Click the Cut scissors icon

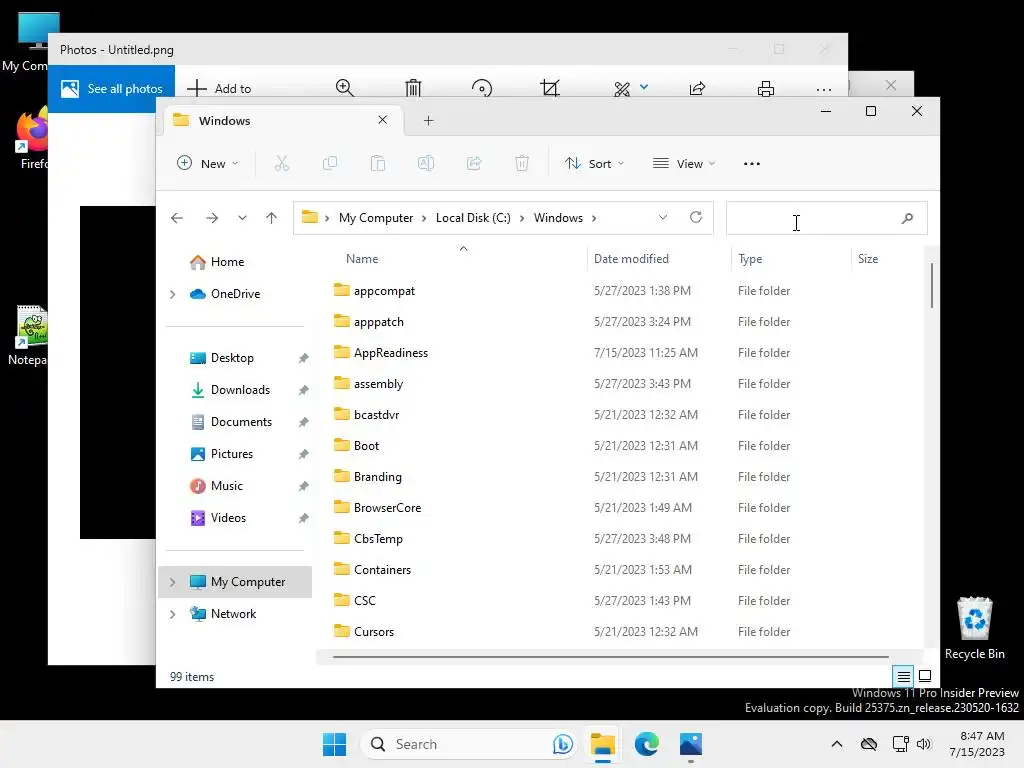click(281, 163)
